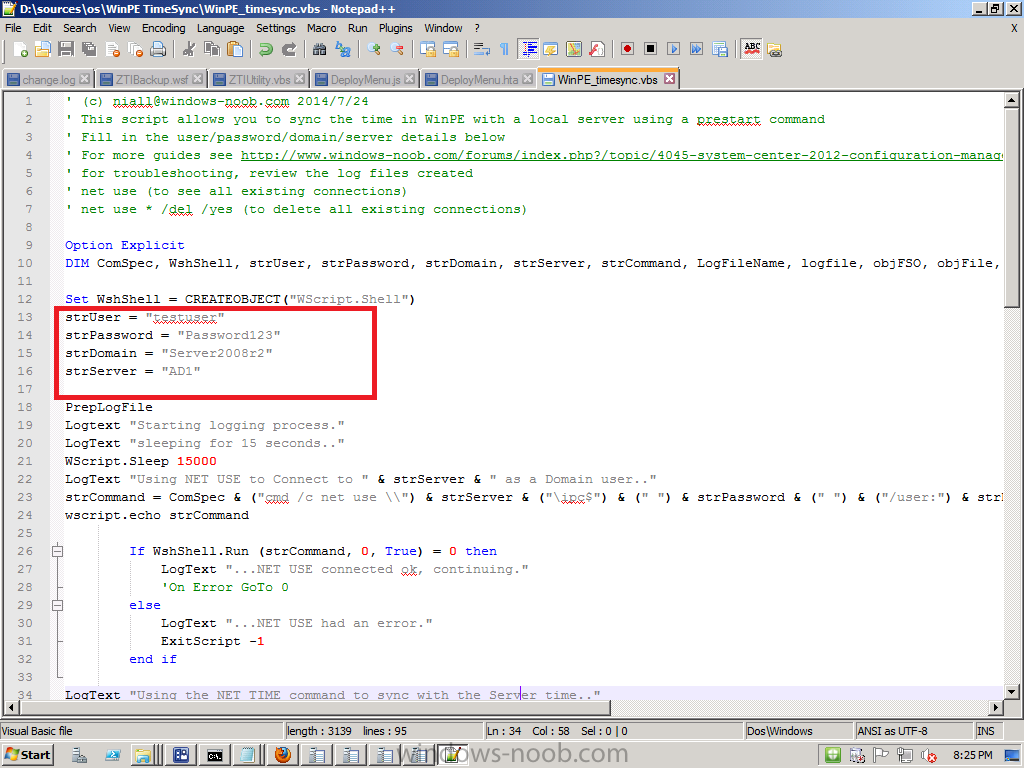This screenshot has height=768, width=1024.
Task: Save all open files via Save All icon
Action: pyautogui.click(x=89, y=50)
